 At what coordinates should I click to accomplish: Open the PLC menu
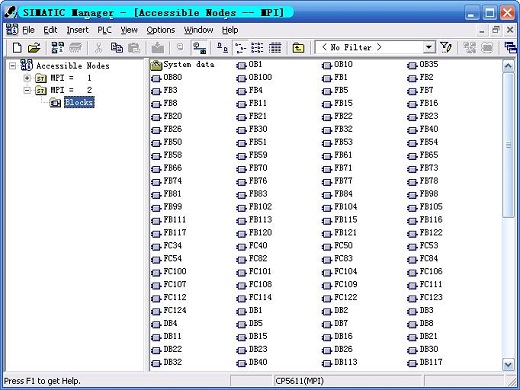point(104,30)
